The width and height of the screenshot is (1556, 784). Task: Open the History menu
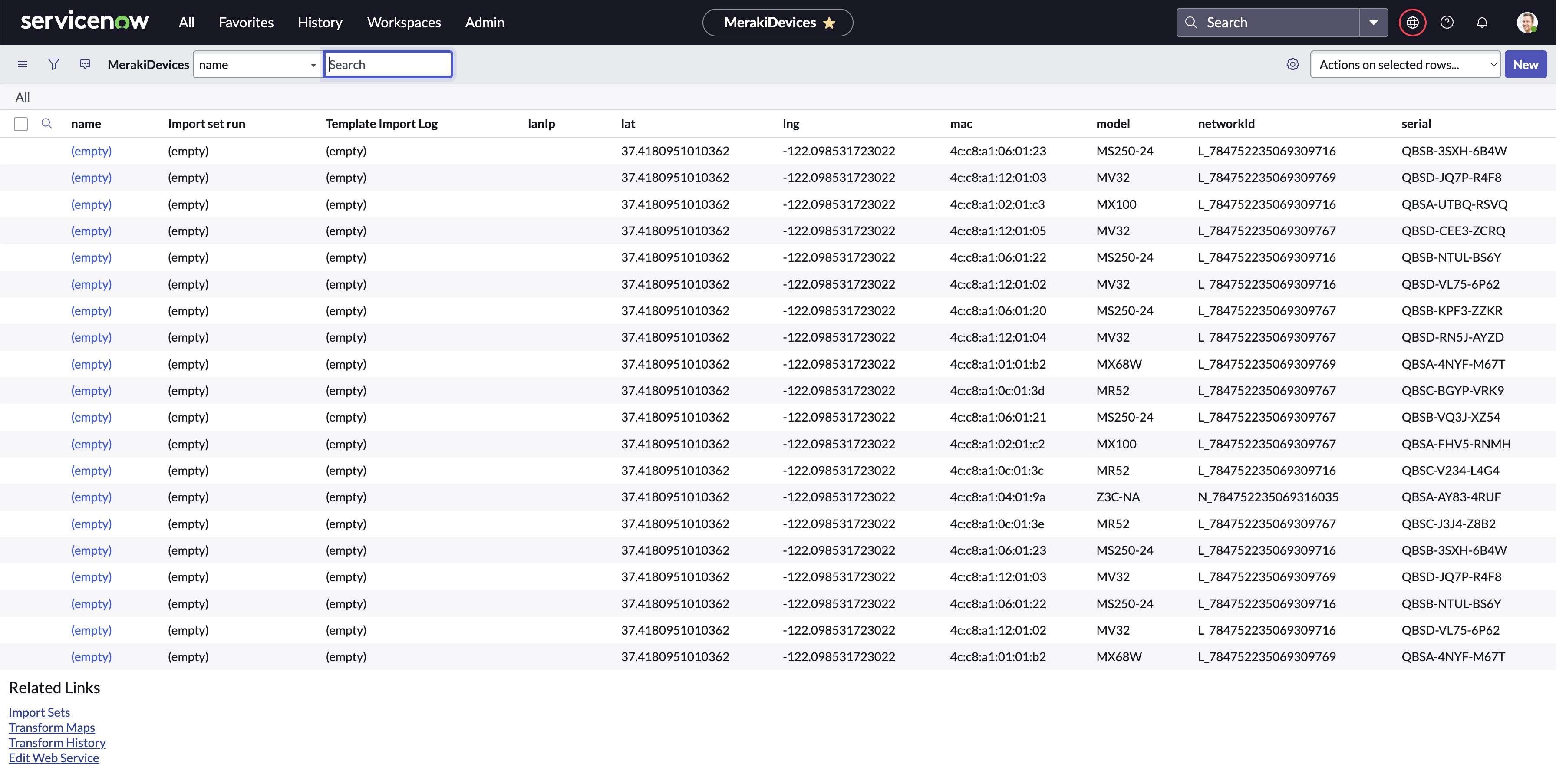pos(319,22)
